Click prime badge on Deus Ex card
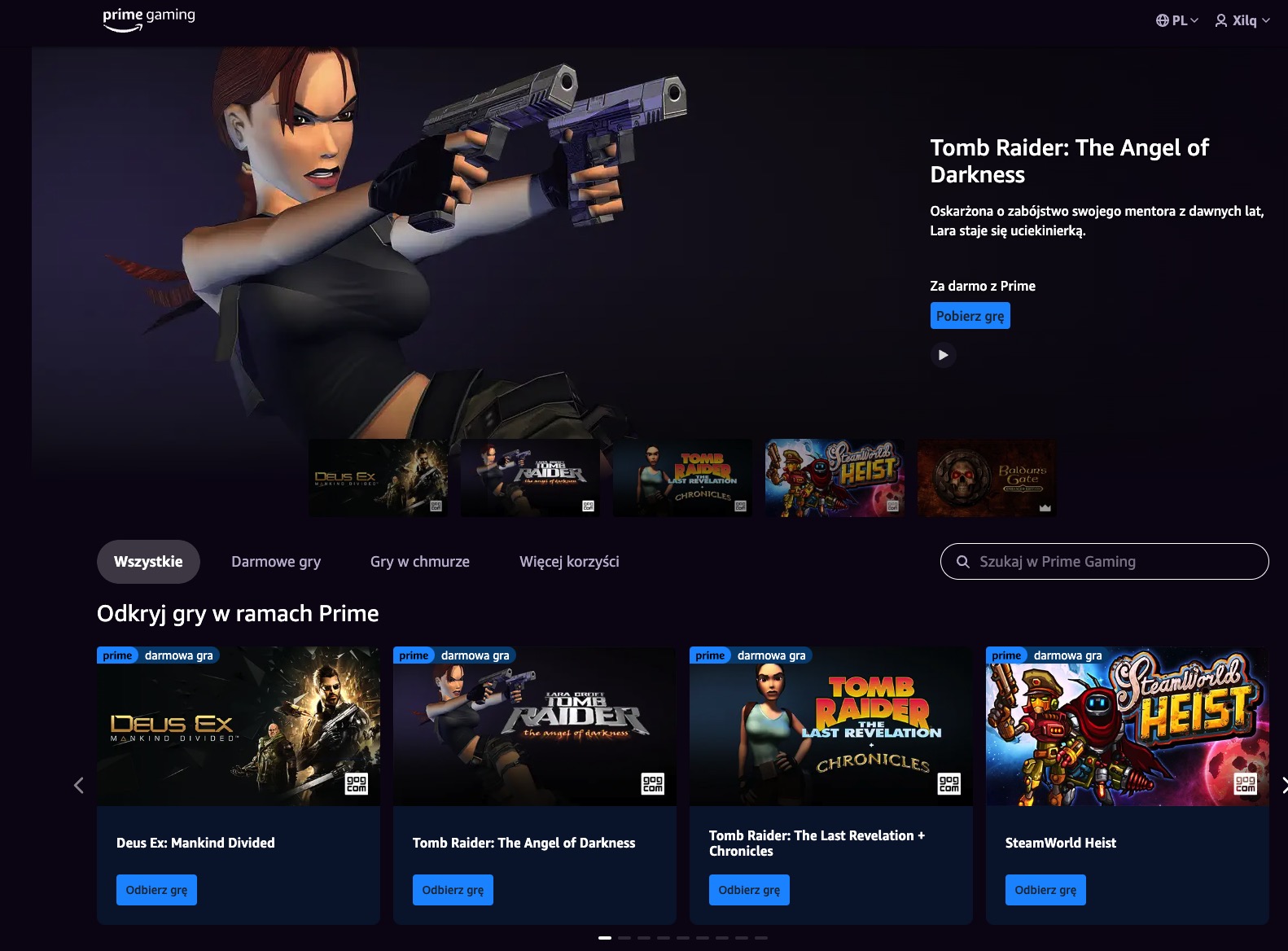Image resolution: width=1288 pixels, height=951 pixels. point(117,655)
